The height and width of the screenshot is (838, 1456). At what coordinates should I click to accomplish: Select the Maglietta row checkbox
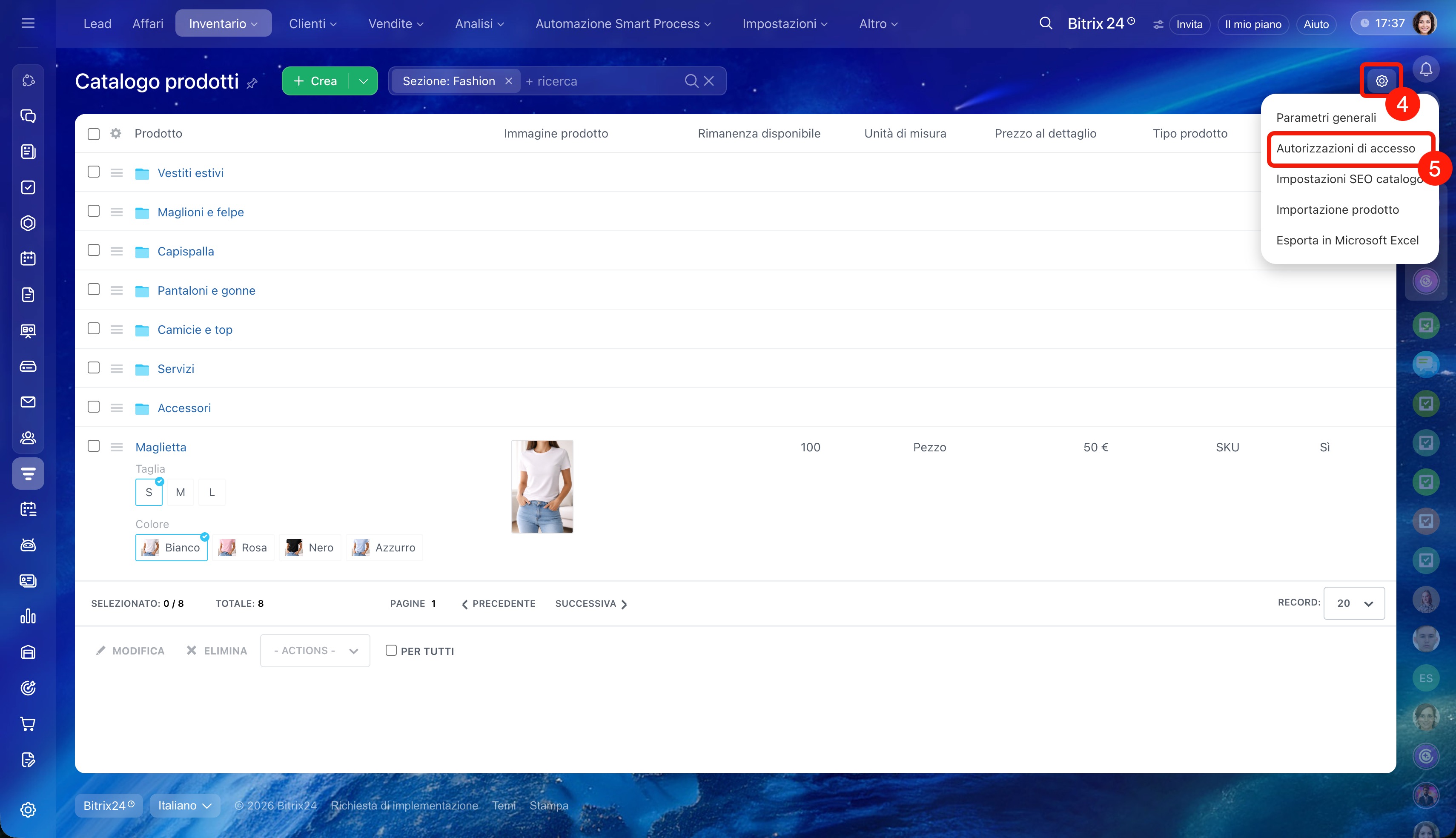[93, 446]
